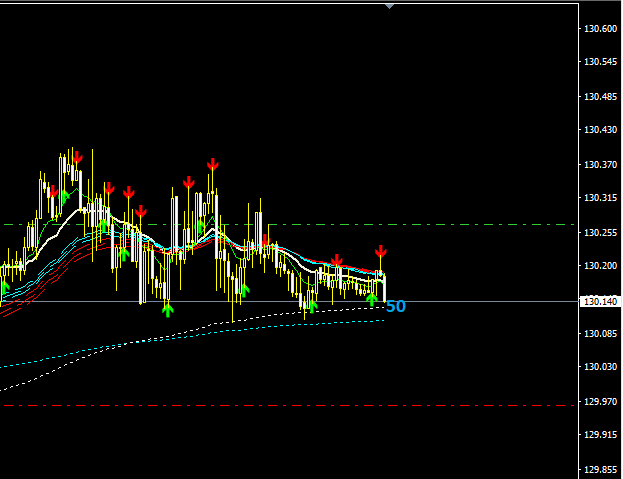The height and width of the screenshot is (479, 623).
Task: Click the 130.315 price scale label
Action: (600, 197)
